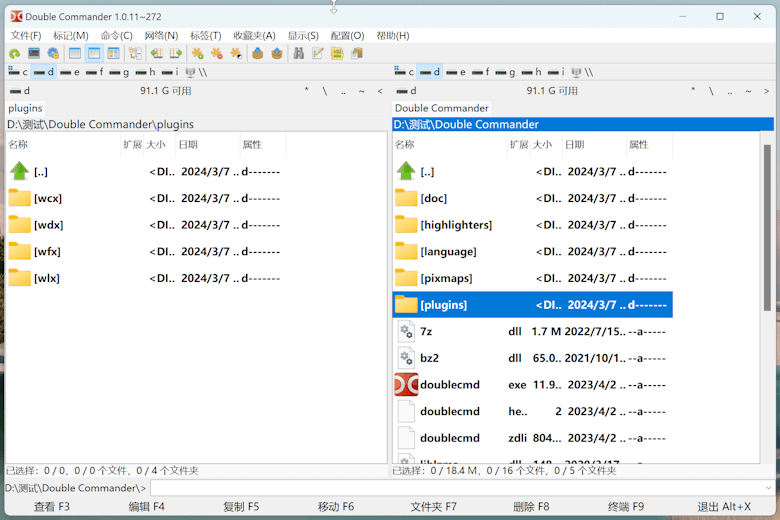Click select group icon with green plus
780x520 pixels.
coord(197,53)
